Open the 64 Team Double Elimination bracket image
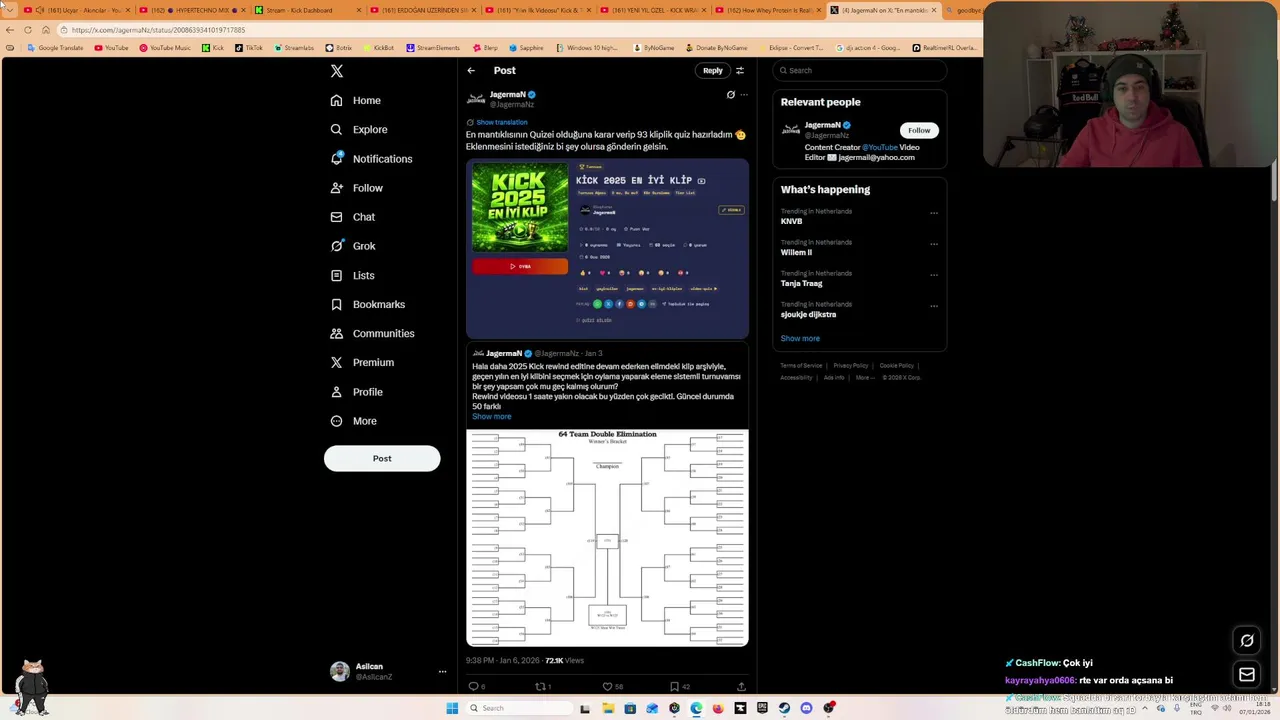 point(607,538)
